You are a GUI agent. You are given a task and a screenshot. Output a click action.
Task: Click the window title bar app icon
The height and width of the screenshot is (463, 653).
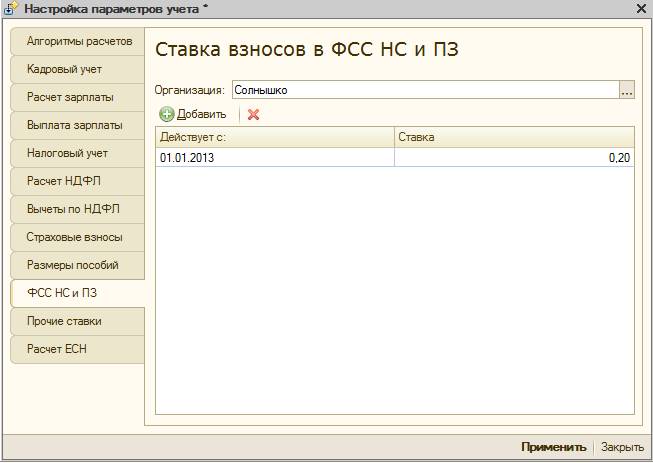pos(11,8)
